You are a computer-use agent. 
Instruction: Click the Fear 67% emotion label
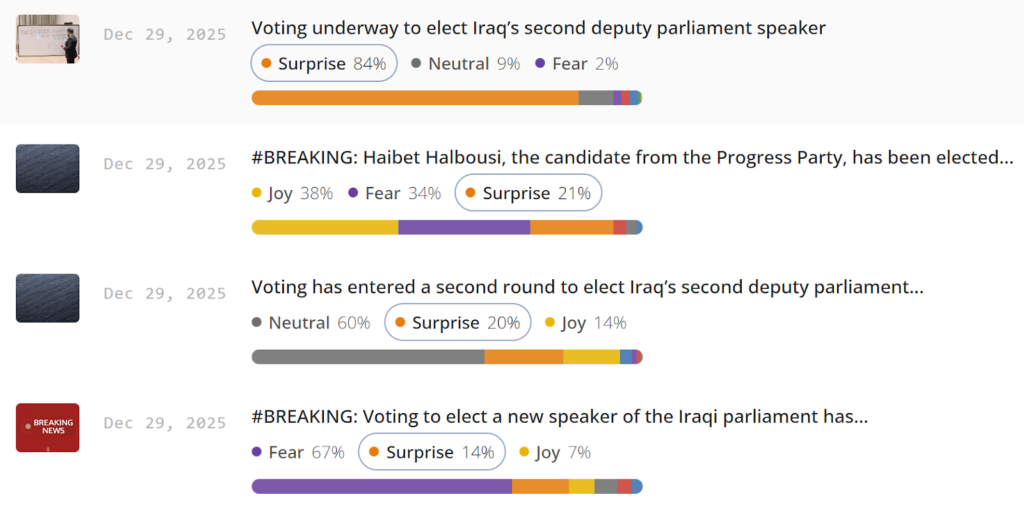click(298, 452)
